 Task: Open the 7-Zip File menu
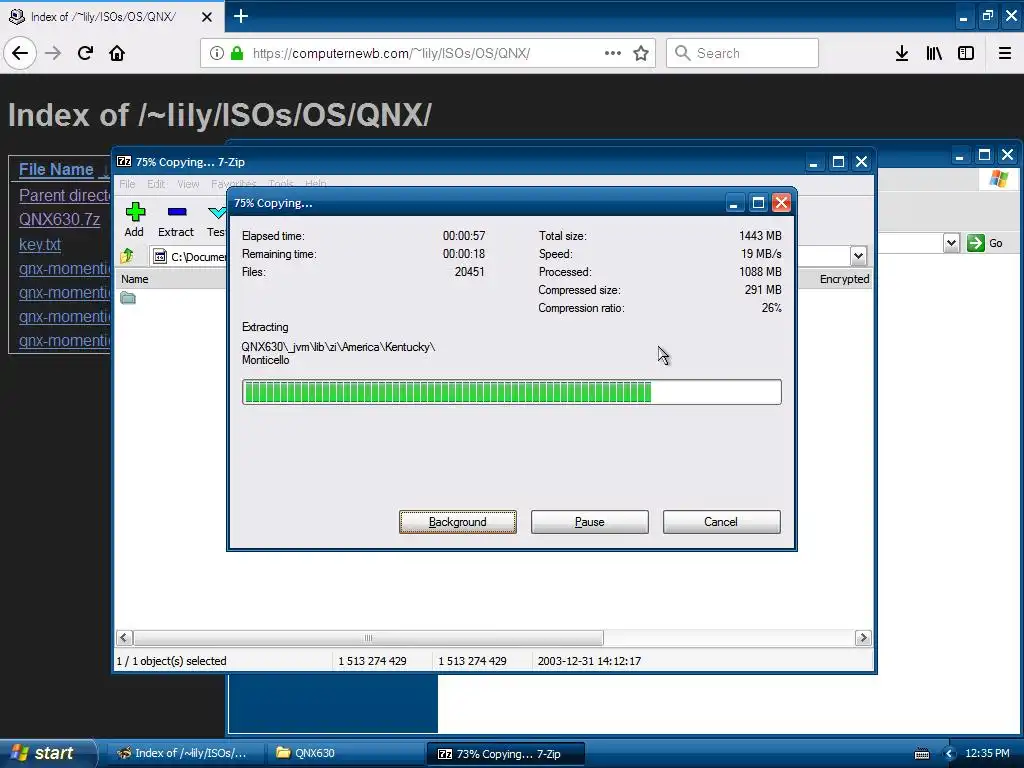pos(127,184)
